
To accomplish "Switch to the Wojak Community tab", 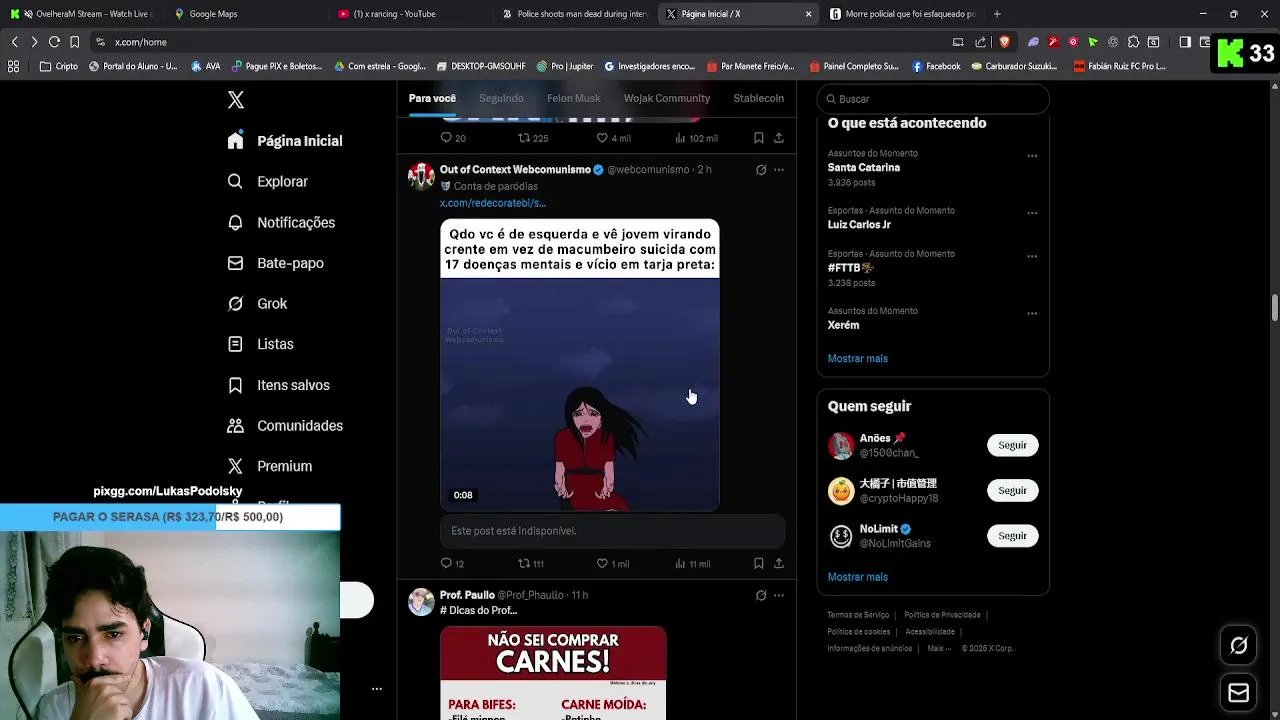I will click(667, 98).
